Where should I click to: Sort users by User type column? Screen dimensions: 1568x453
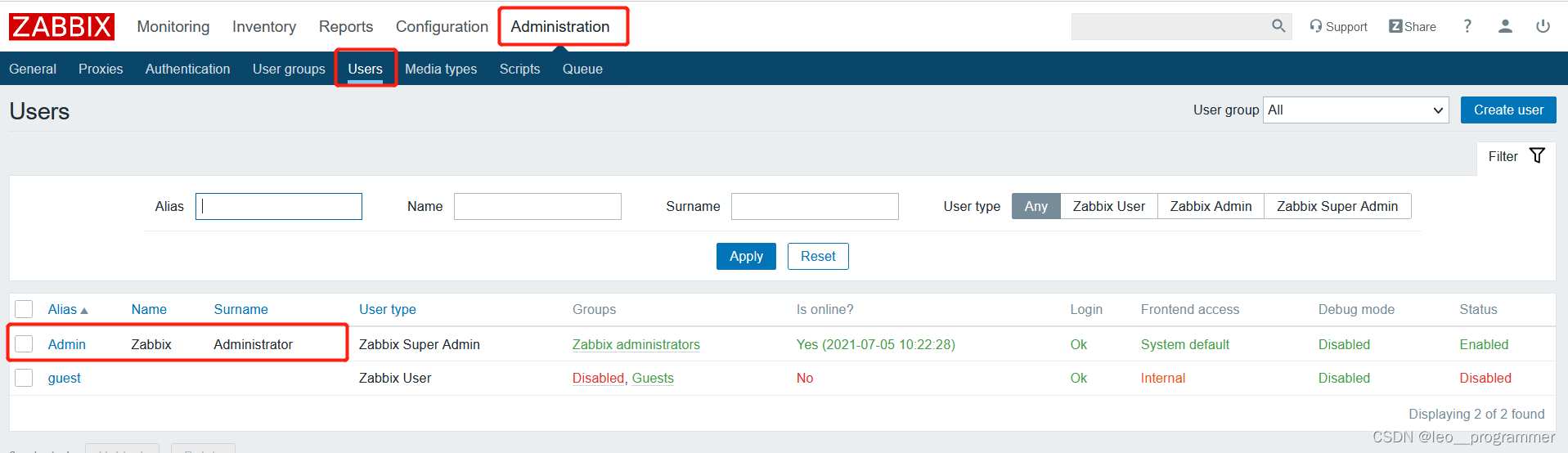pos(387,309)
